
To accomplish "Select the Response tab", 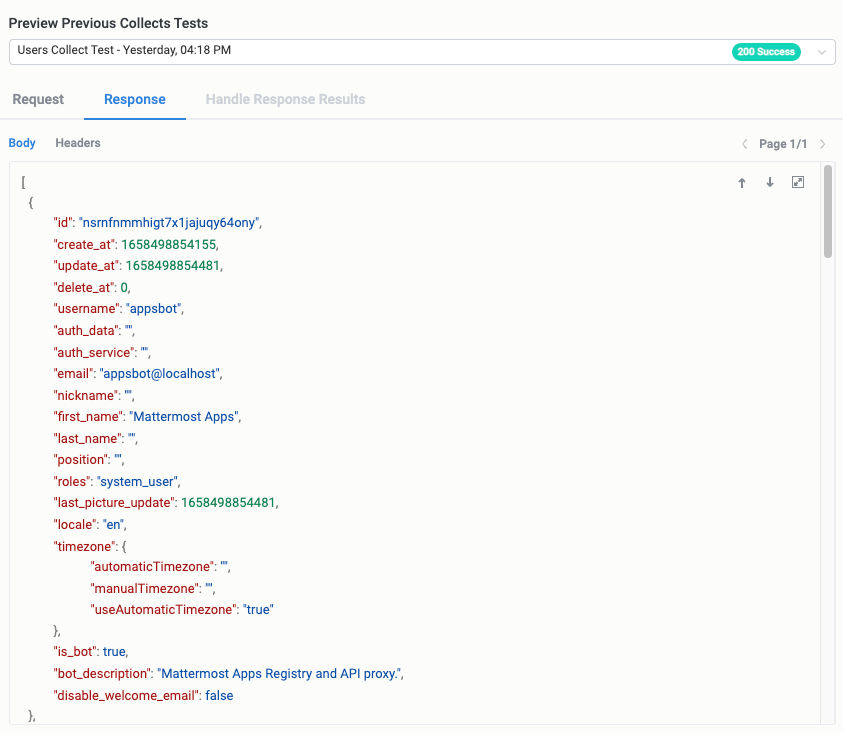I will [135, 99].
